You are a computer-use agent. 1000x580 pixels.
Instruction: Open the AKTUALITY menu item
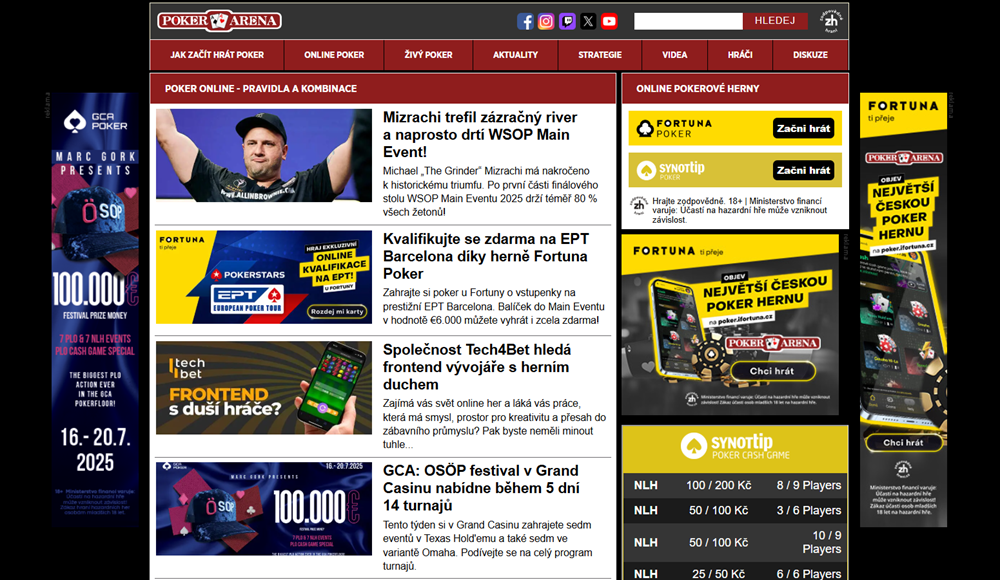tap(515, 55)
